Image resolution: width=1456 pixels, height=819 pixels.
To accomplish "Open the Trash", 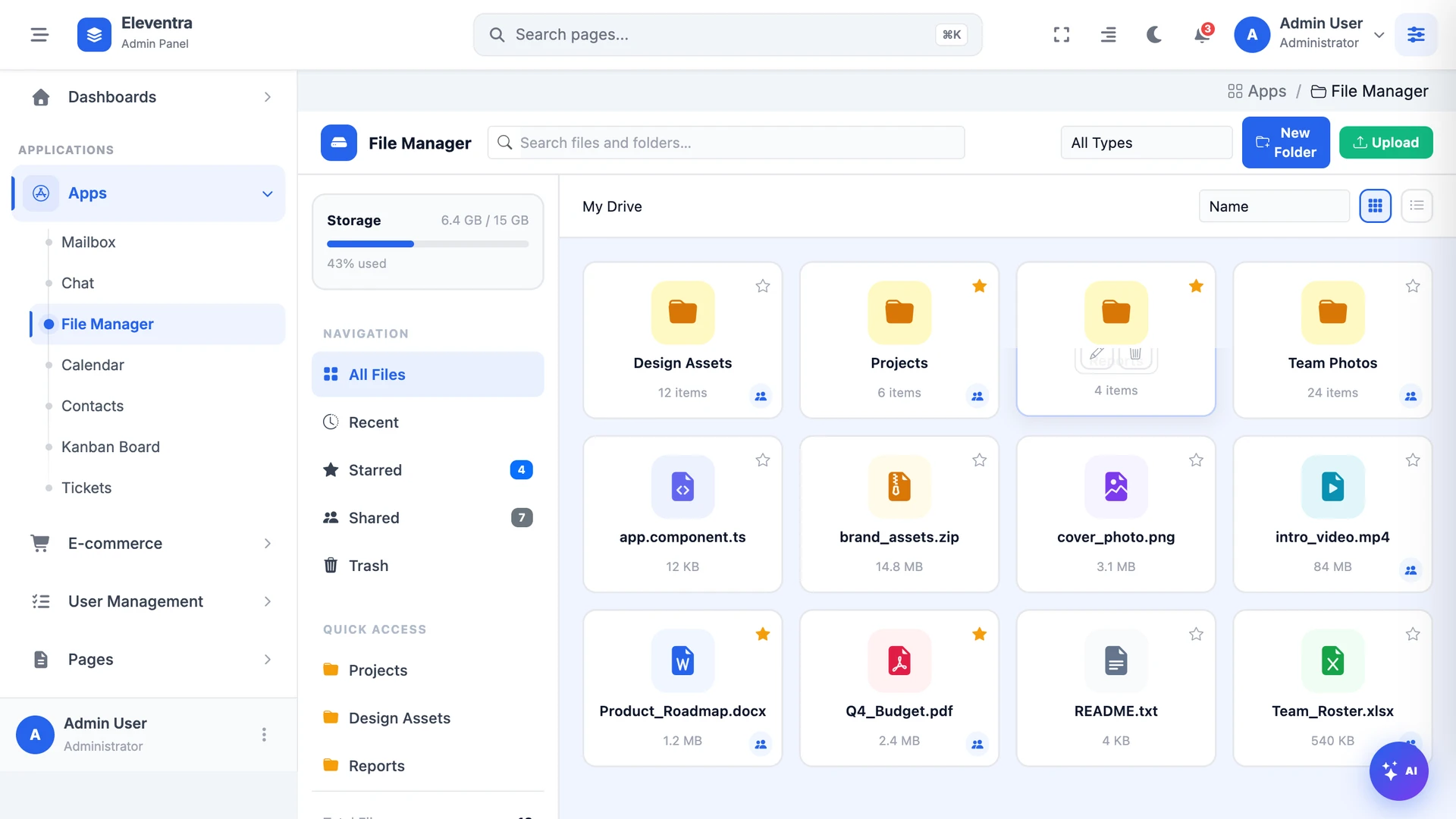I will [x=428, y=566].
